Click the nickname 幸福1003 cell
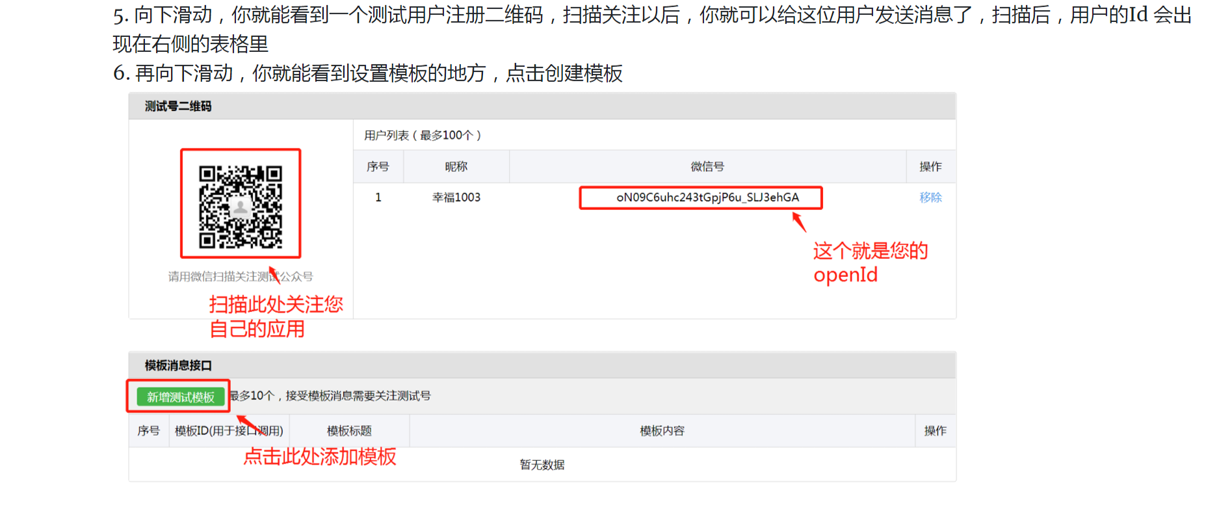Image resolution: width=1230 pixels, height=506 pixels. 456,198
